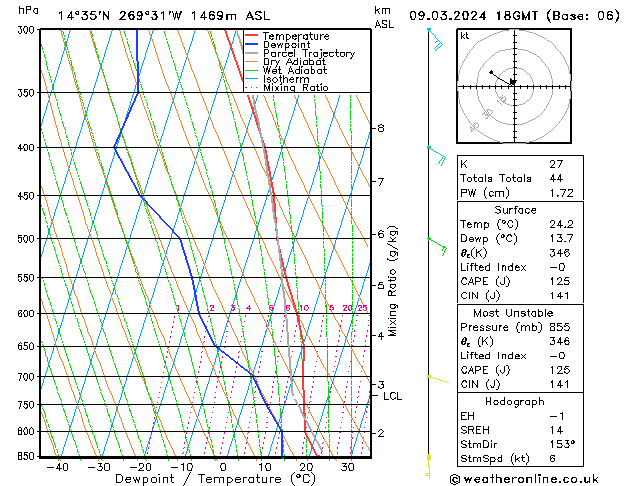Click the station coordinates title '14°35'N 269°31'W'
The height and width of the screenshot is (486, 629).
coord(120,16)
